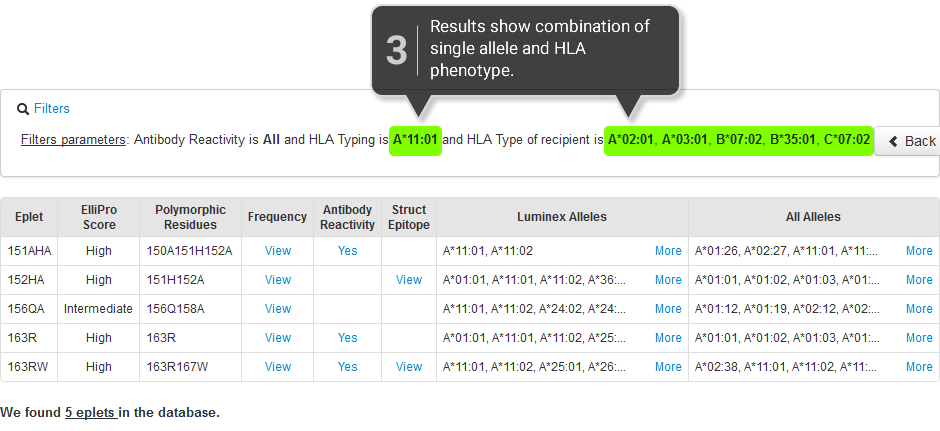
Task: Open Yes antibody reactivity for 151AHA
Action: tap(348, 251)
